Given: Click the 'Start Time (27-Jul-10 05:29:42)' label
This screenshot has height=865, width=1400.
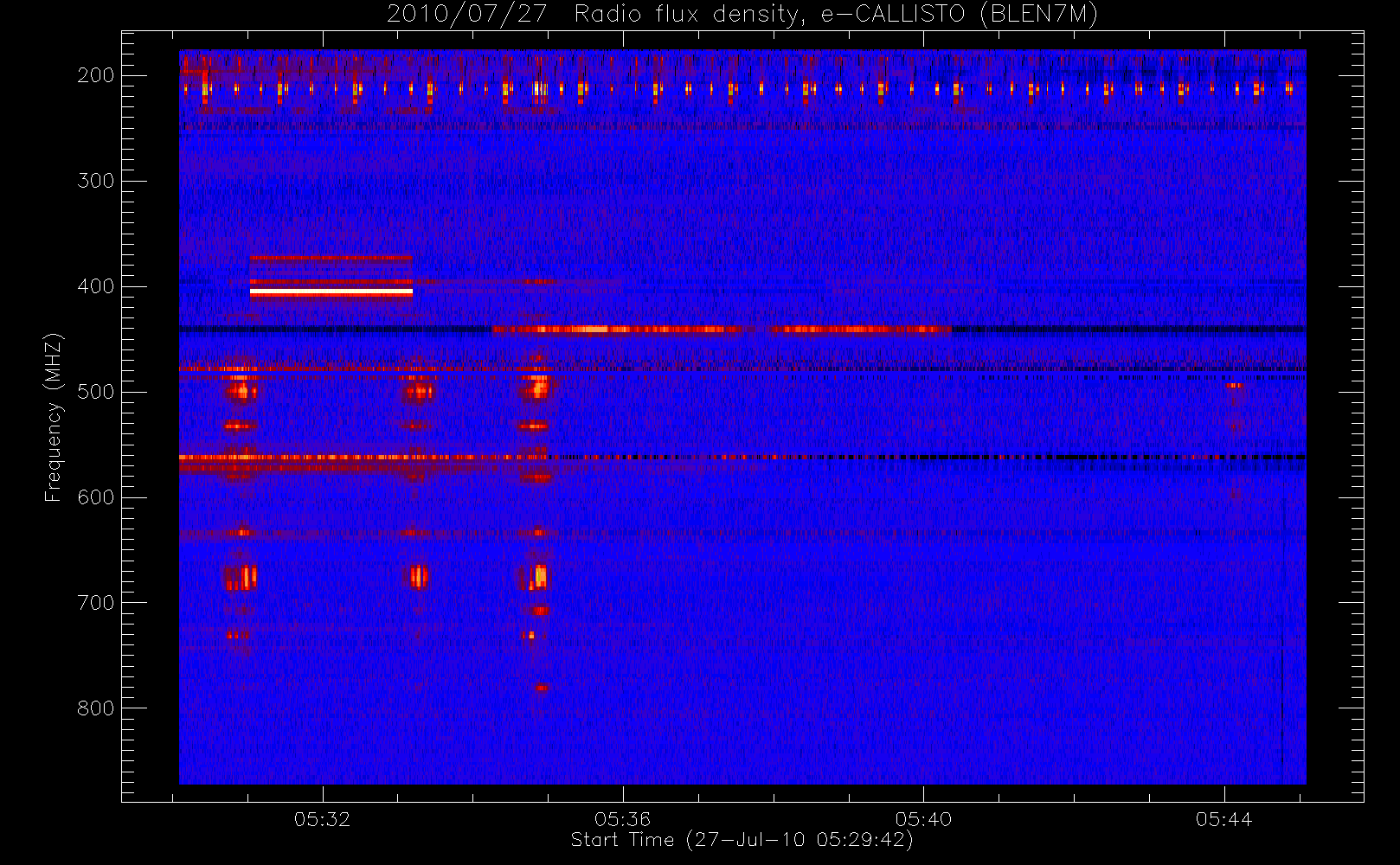Looking at the screenshot, I should click(742, 840).
